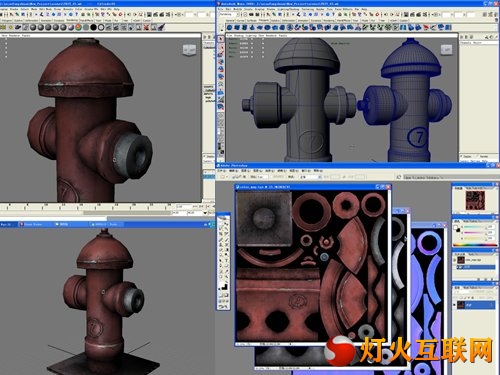The image size is (500, 375).
Task: Open the mode dropdown in Photoshop options bar
Action: pos(311,177)
